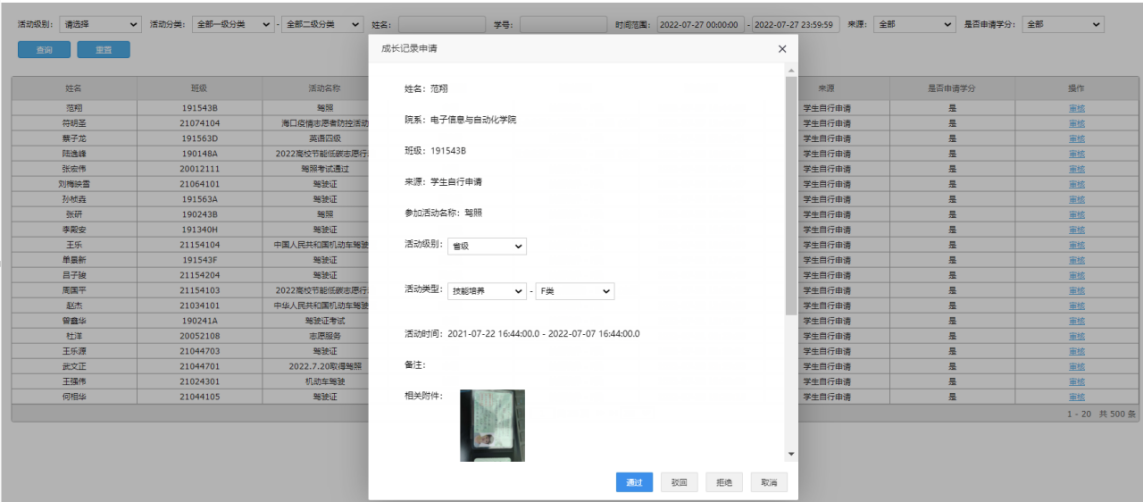1144x502 pixels.
Task: Click the start time 2022-07-27 00:00:00 field
Action: (x=700, y=24)
